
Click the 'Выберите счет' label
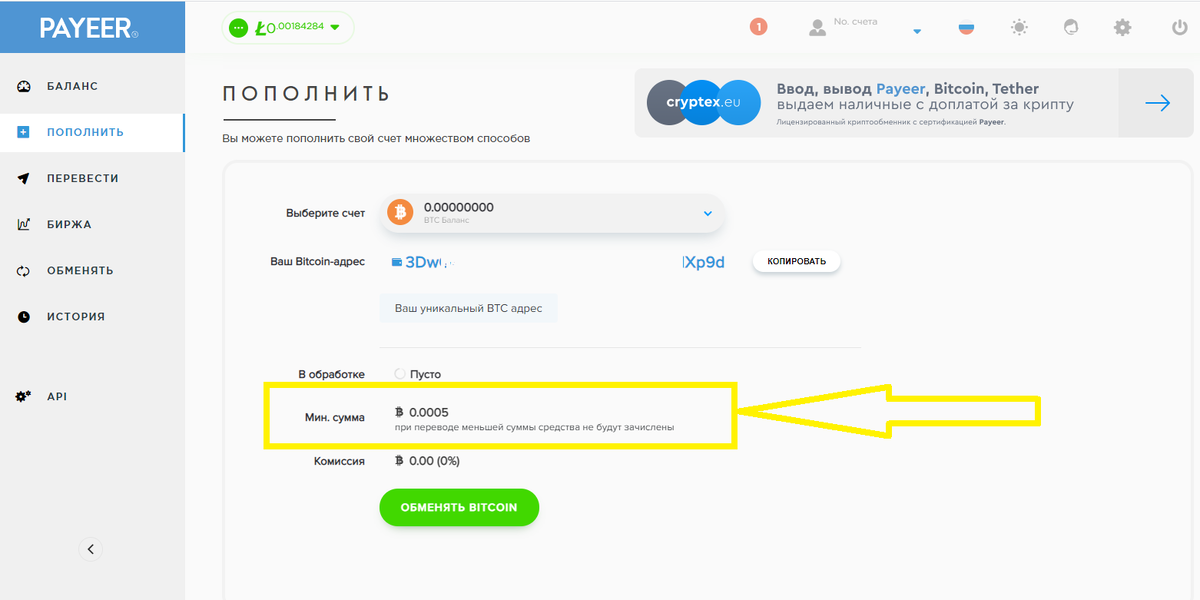tap(325, 213)
